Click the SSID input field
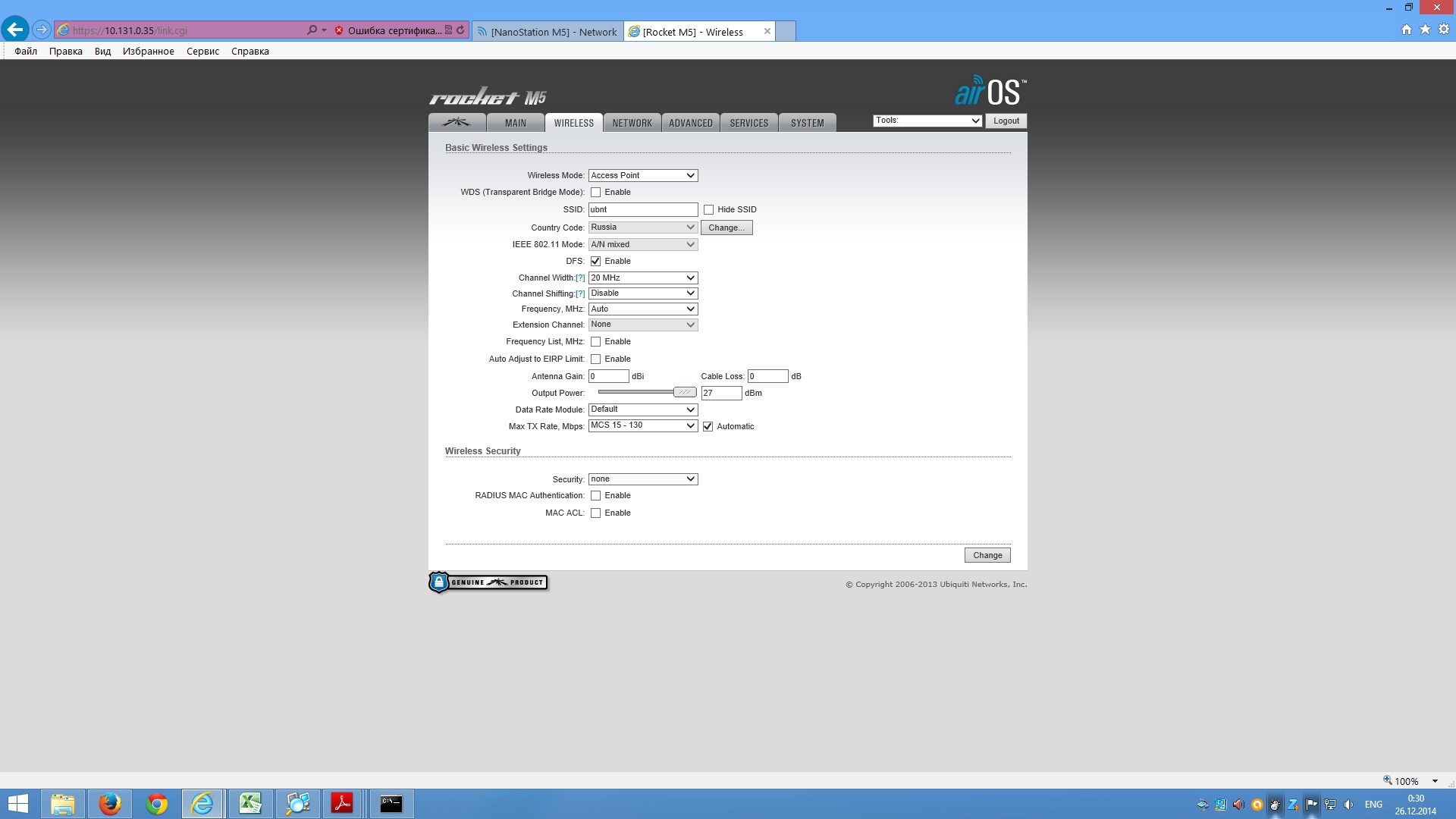The width and height of the screenshot is (1456, 819). [x=643, y=209]
